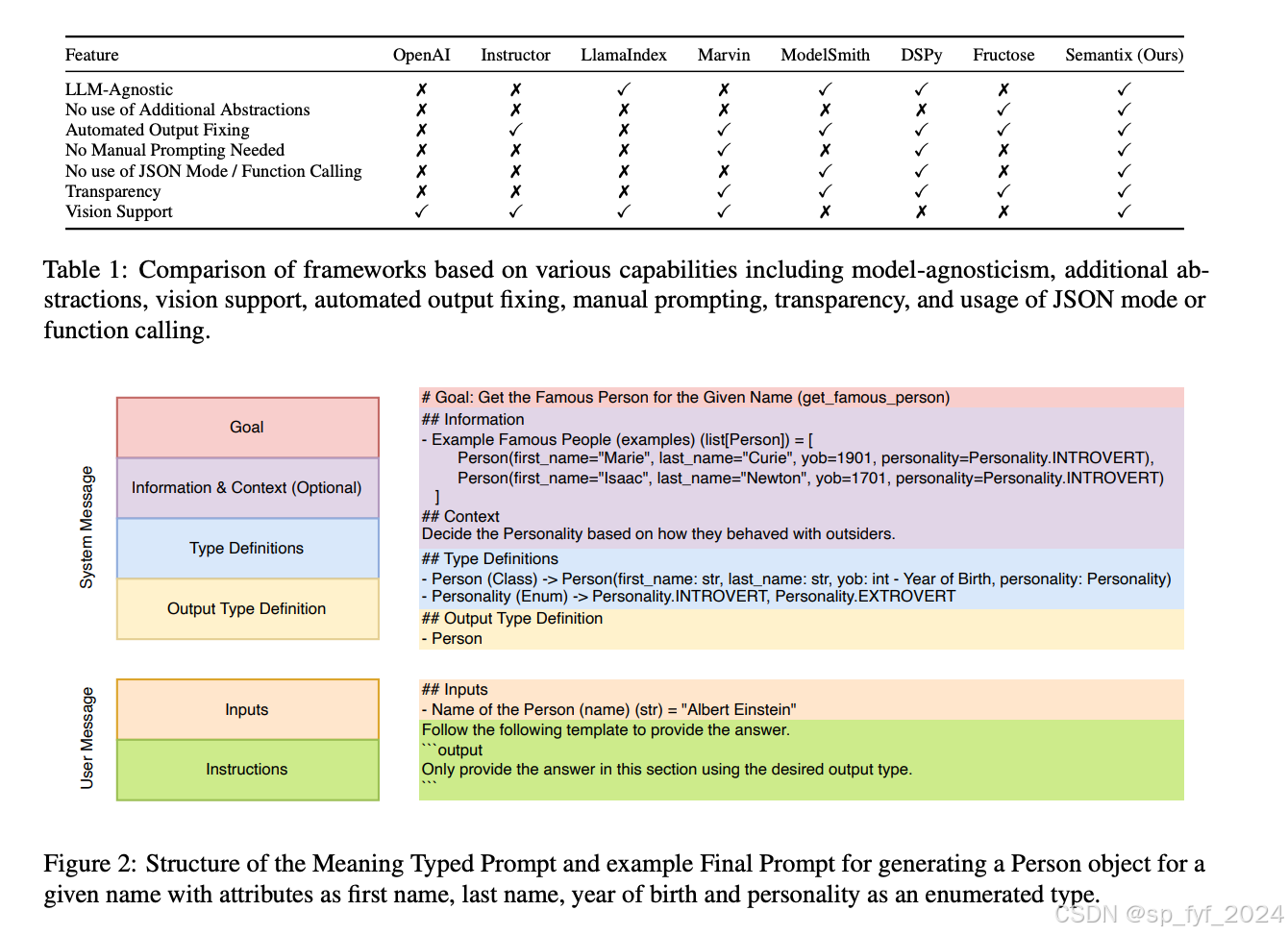Viewport: 1288px width, 935px height.
Task: Select the '## Type Definitions' heading line
Action: 489,559
